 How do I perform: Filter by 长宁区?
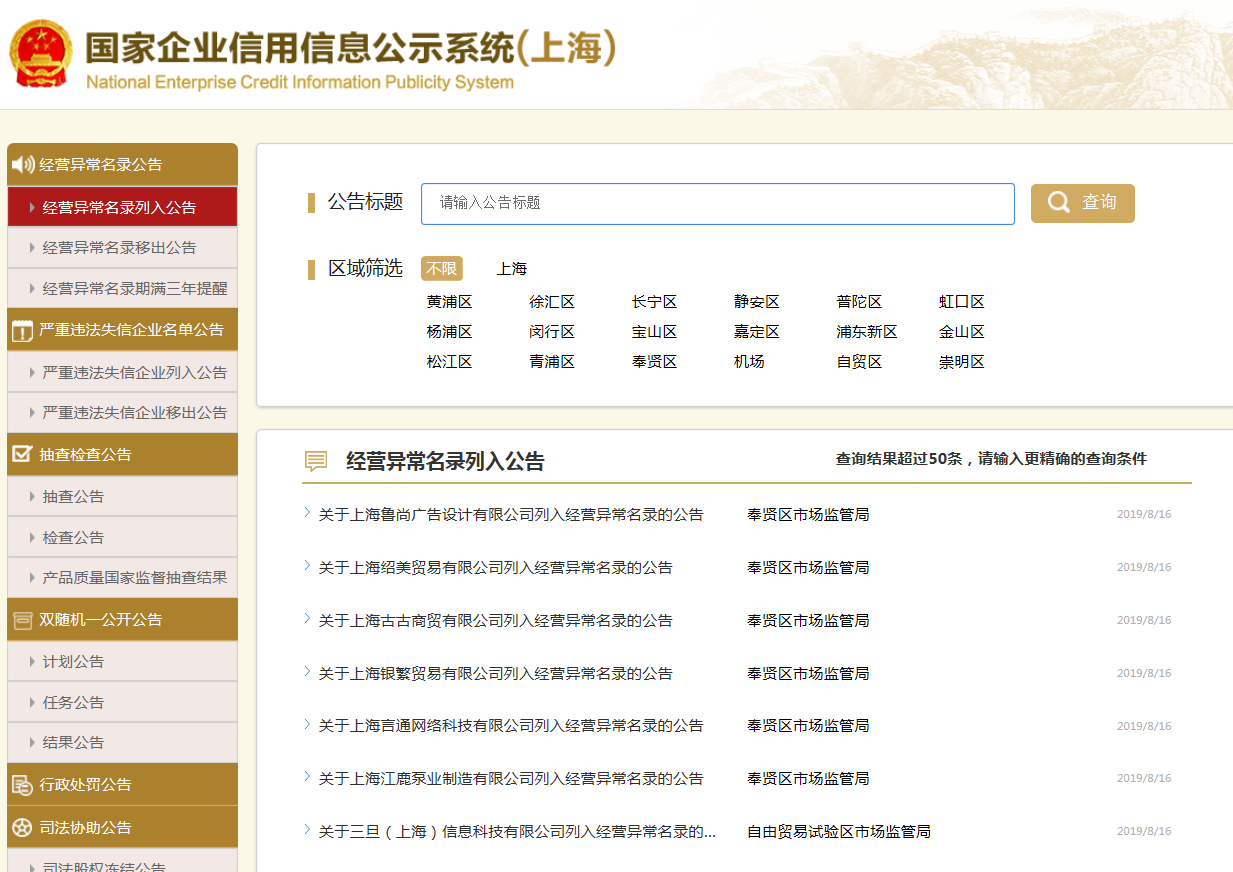654,302
